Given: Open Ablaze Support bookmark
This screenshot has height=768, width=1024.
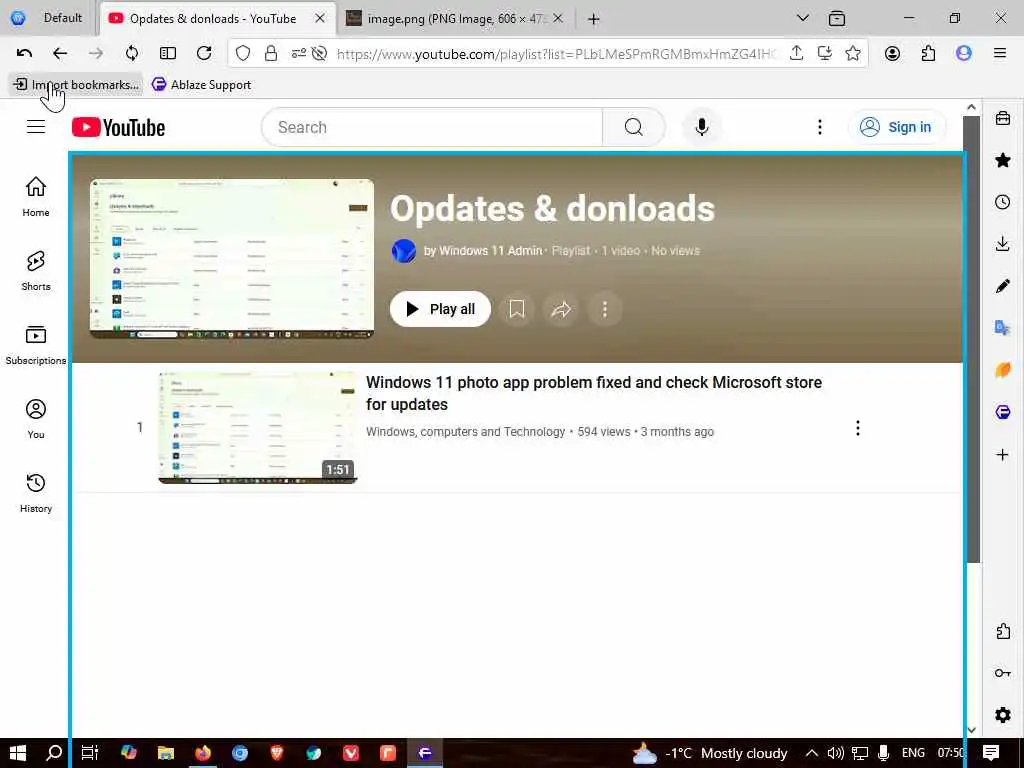Looking at the screenshot, I should (201, 84).
